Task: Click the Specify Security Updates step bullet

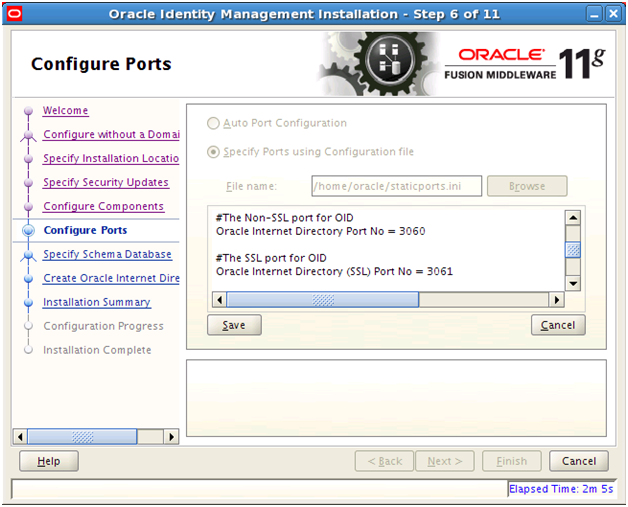Action: 28,183
